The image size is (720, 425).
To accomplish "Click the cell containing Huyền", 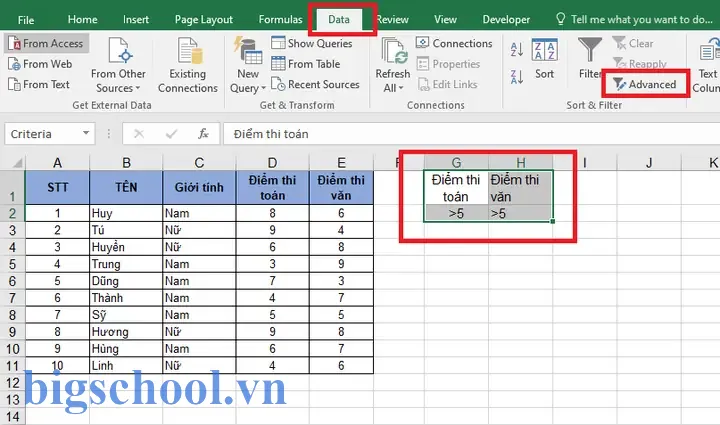I will tap(126, 247).
